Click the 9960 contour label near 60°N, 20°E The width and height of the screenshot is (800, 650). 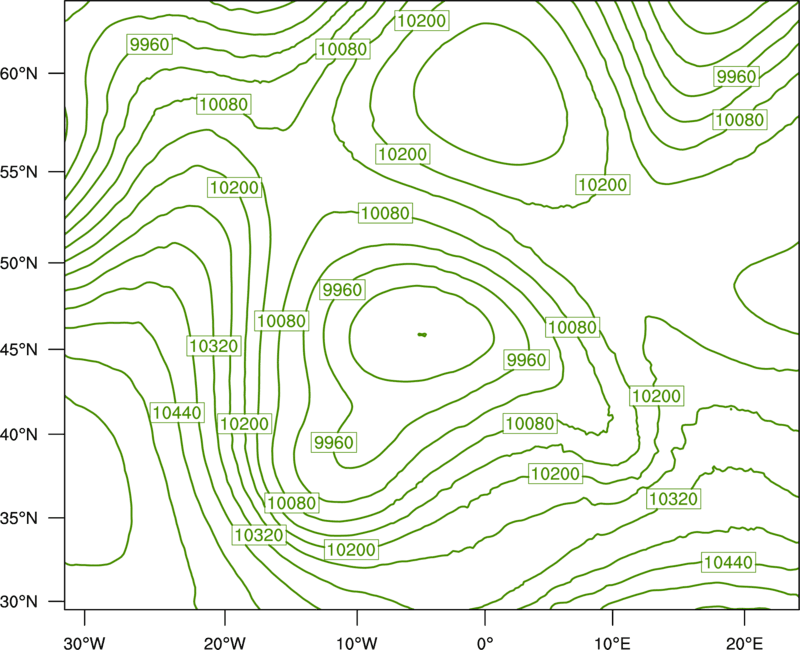pos(736,77)
